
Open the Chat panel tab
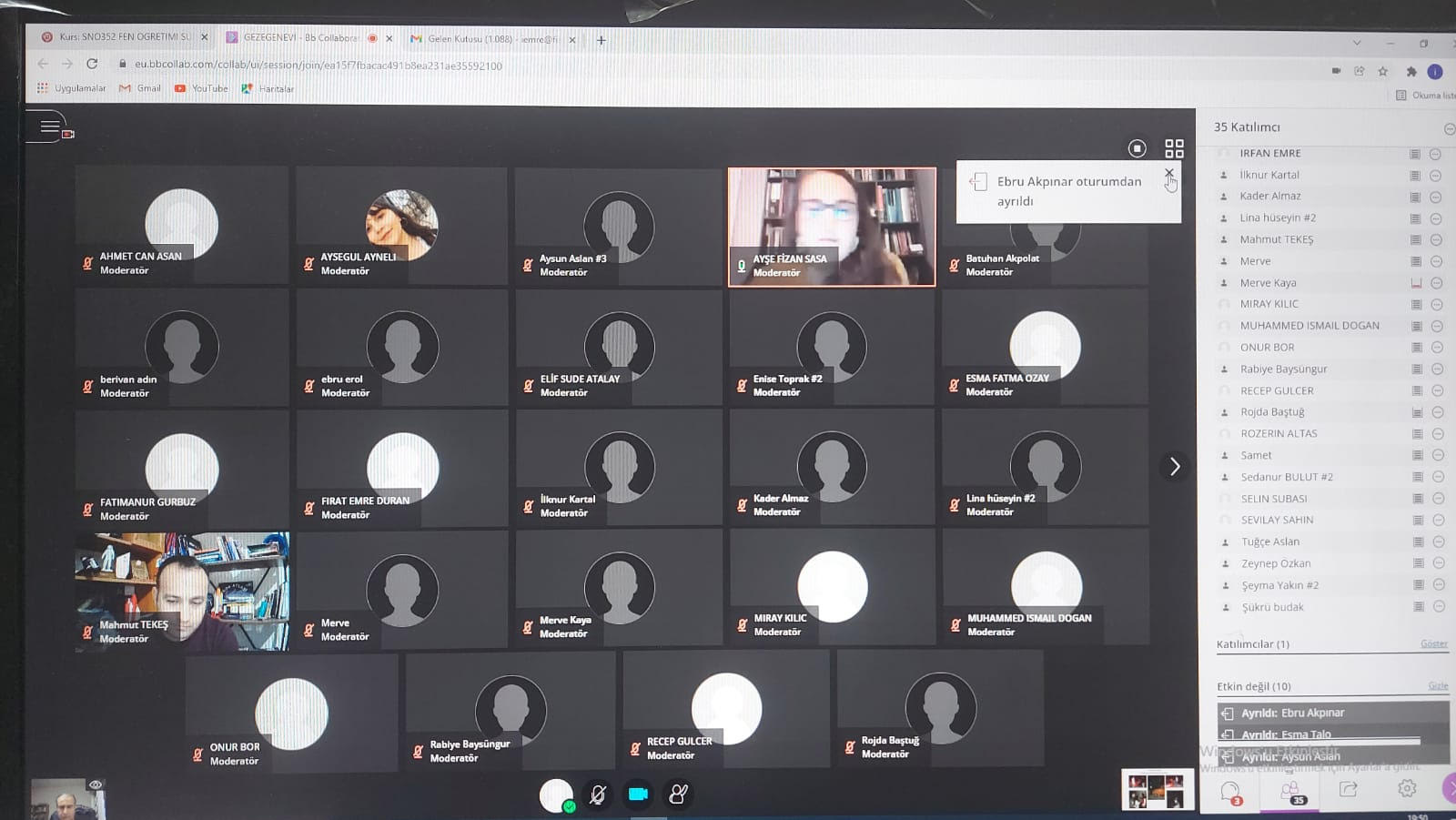(x=1231, y=791)
